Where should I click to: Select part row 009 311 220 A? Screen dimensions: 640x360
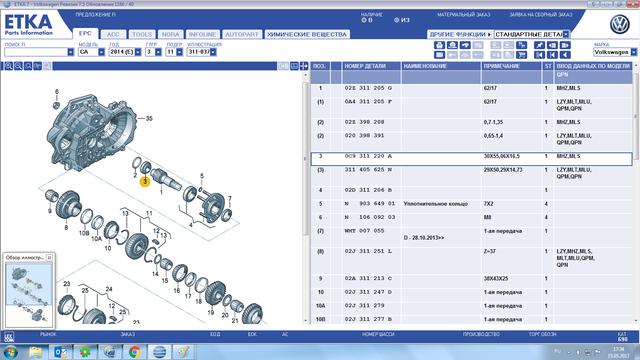click(471, 159)
